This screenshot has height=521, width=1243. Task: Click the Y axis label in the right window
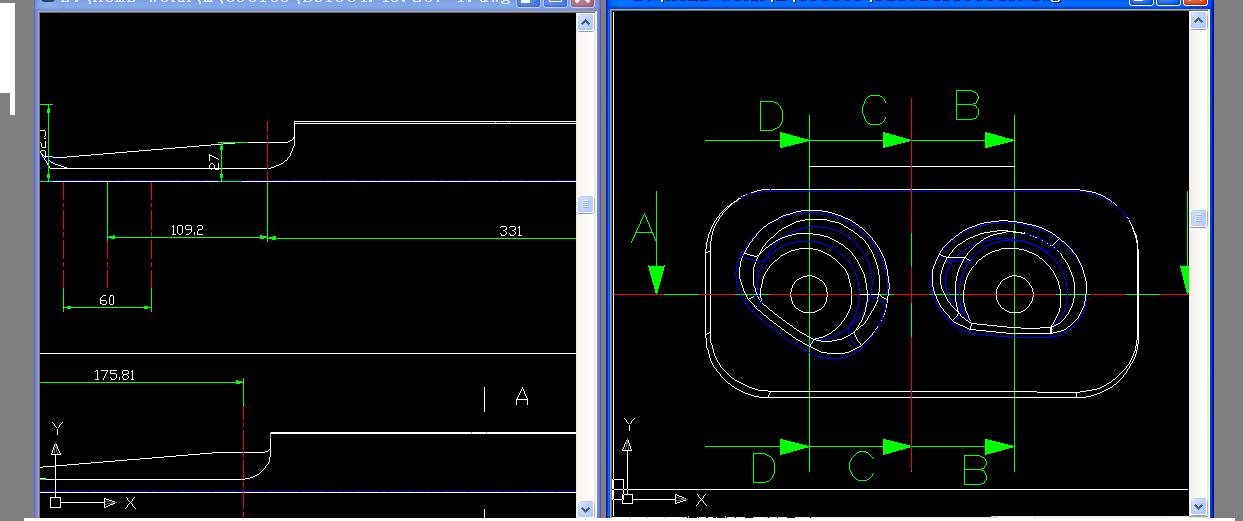(628, 424)
